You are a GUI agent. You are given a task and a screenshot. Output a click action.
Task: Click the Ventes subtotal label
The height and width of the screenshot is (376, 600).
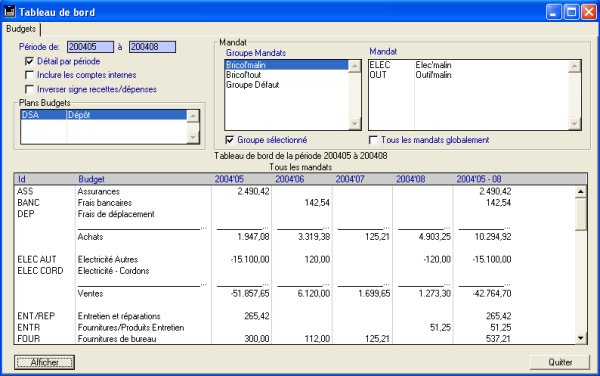tap(90, 293)
